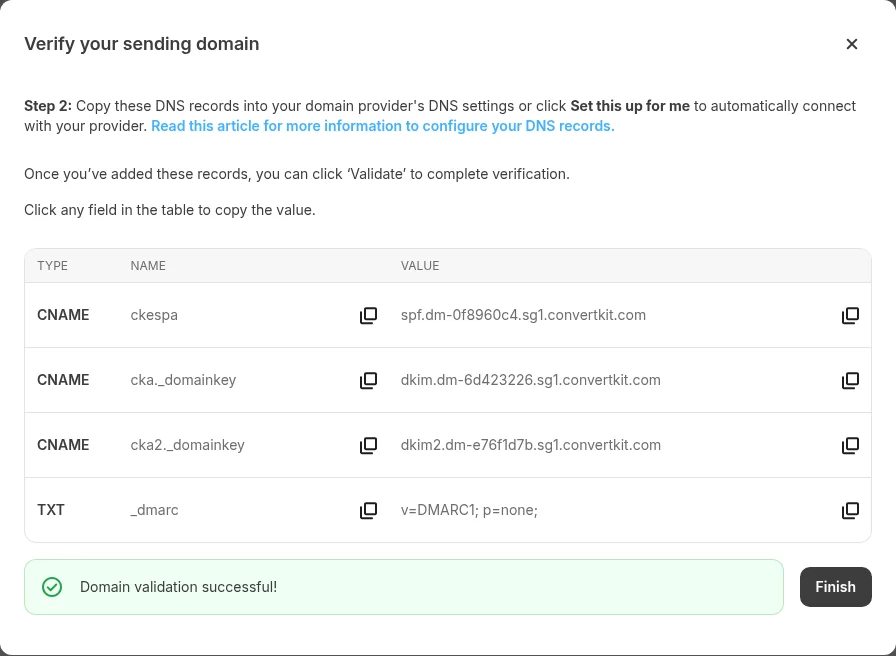Click CNAME type in the cka2._domainkey row
The width and height of the screenshot is (896, 656).
pyautogui.click(x=63, y=445)
